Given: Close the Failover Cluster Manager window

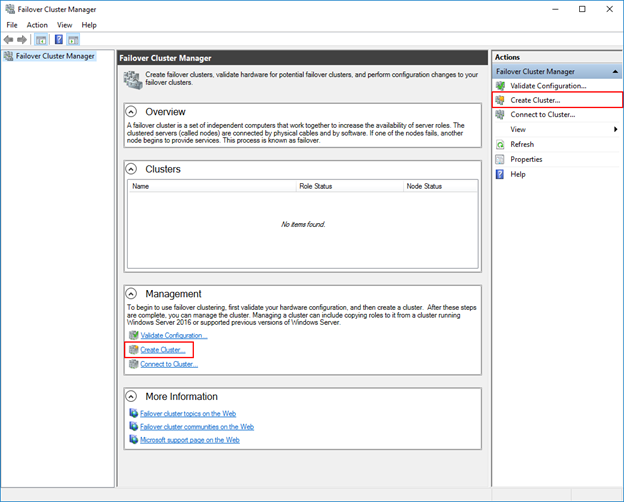Looking at the screenshot, I should click(x=609, y=9).
